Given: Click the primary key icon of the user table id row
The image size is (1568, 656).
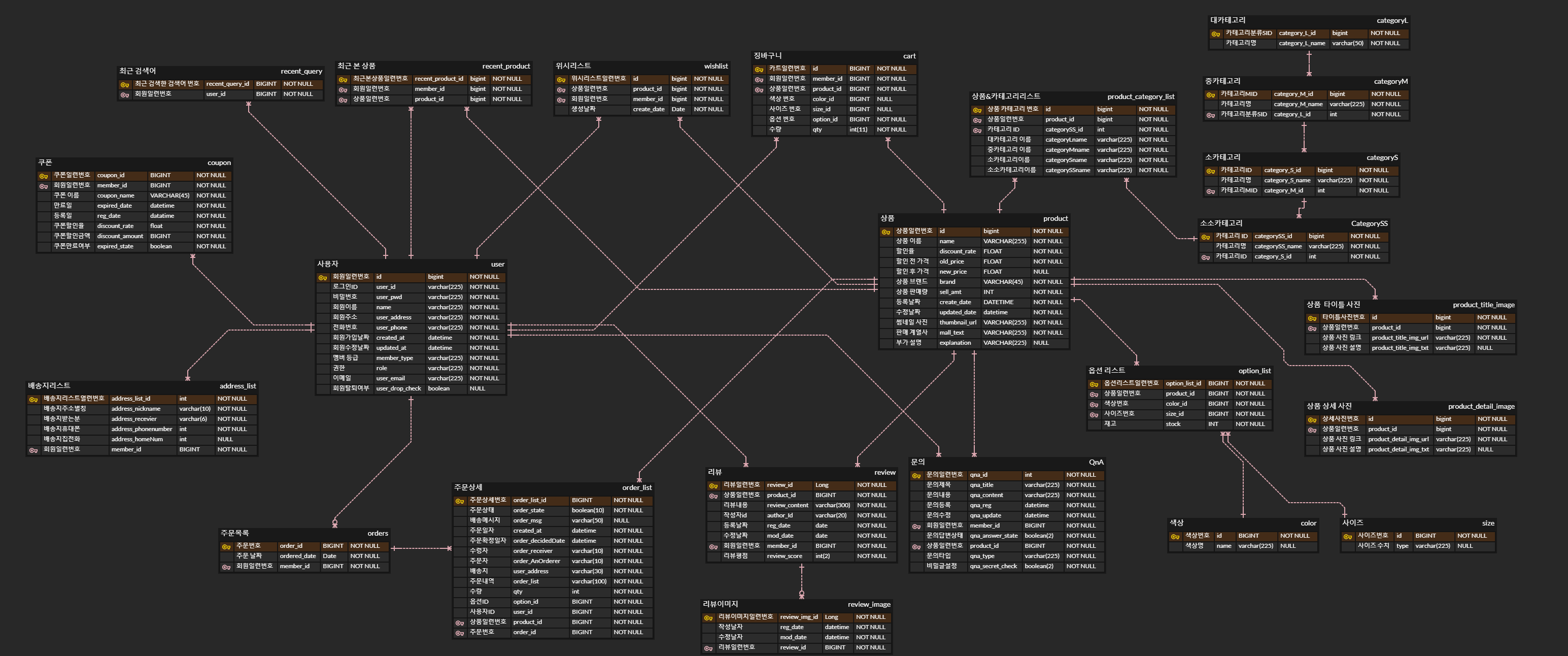Looking at the screenshot, I should 323,278.
